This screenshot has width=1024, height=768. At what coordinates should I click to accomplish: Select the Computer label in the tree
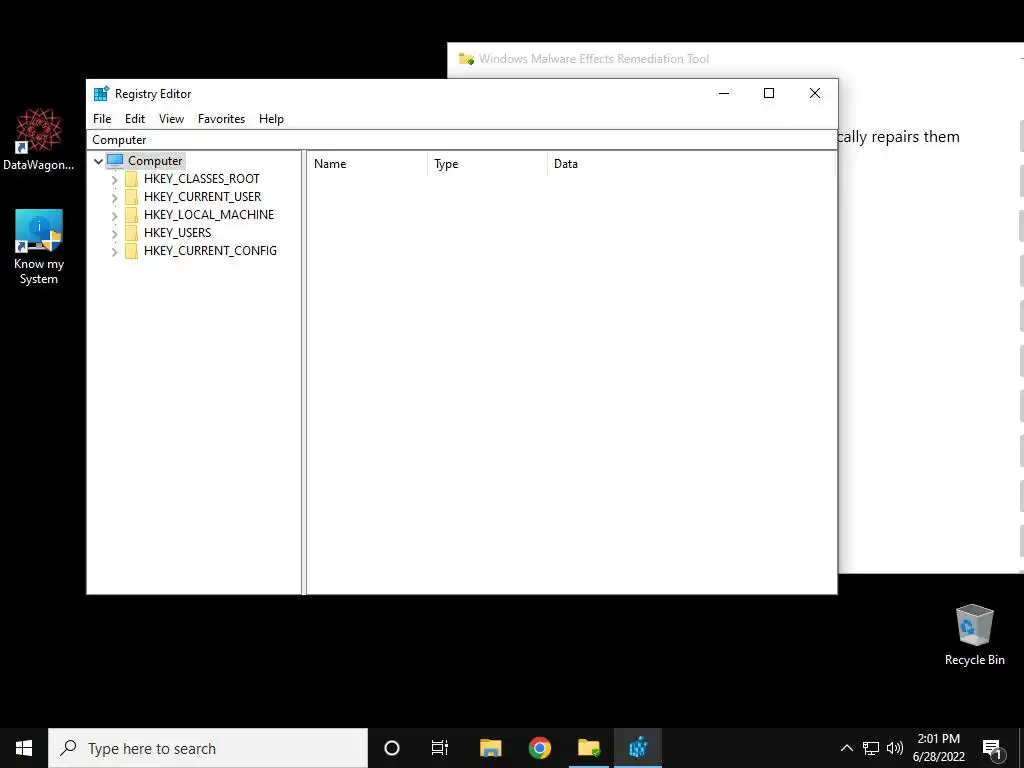tap(155, 161)
